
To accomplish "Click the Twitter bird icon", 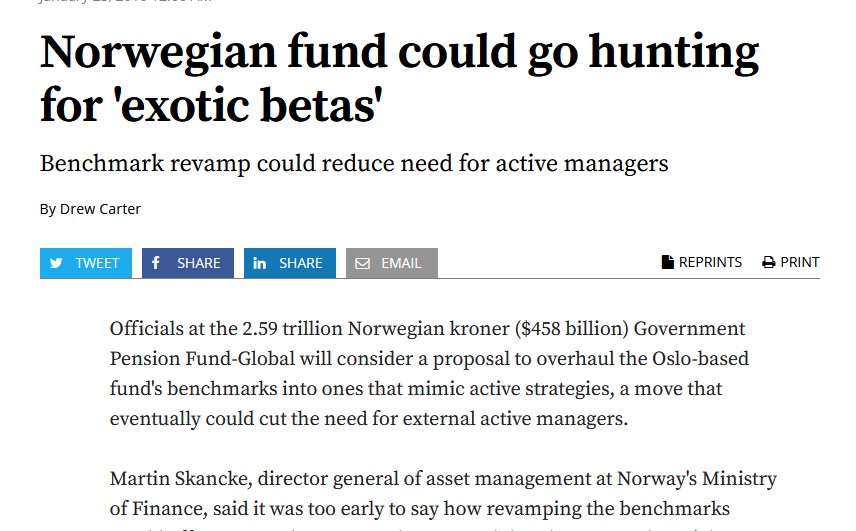I will 56,263.
